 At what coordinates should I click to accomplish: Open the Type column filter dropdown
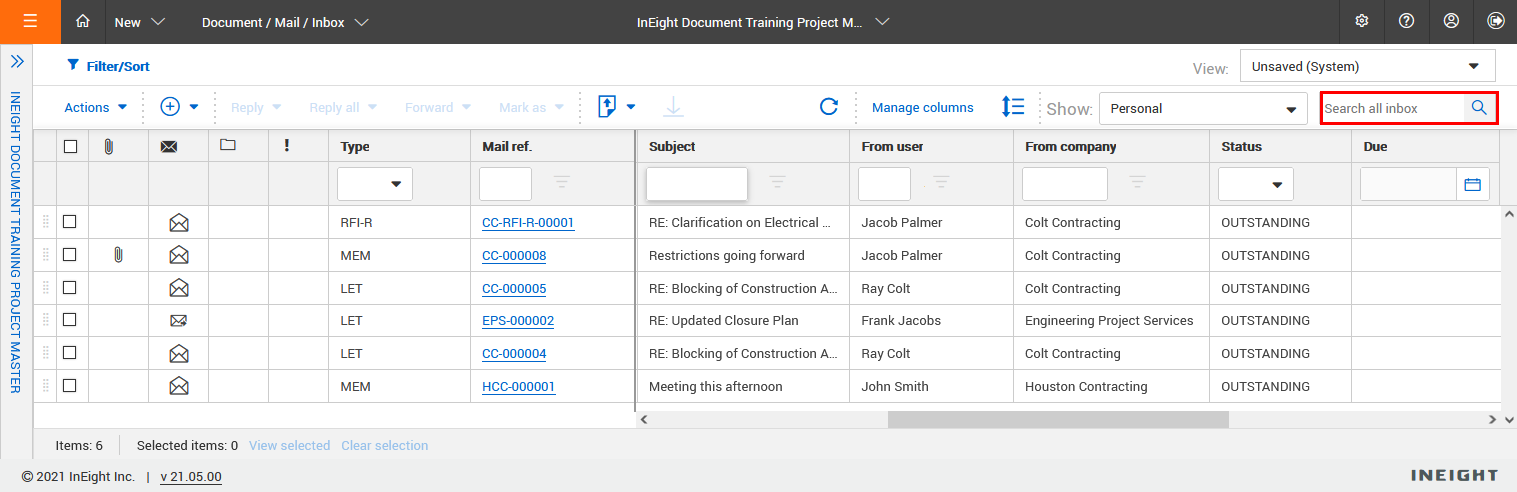[x=375, y=184]
